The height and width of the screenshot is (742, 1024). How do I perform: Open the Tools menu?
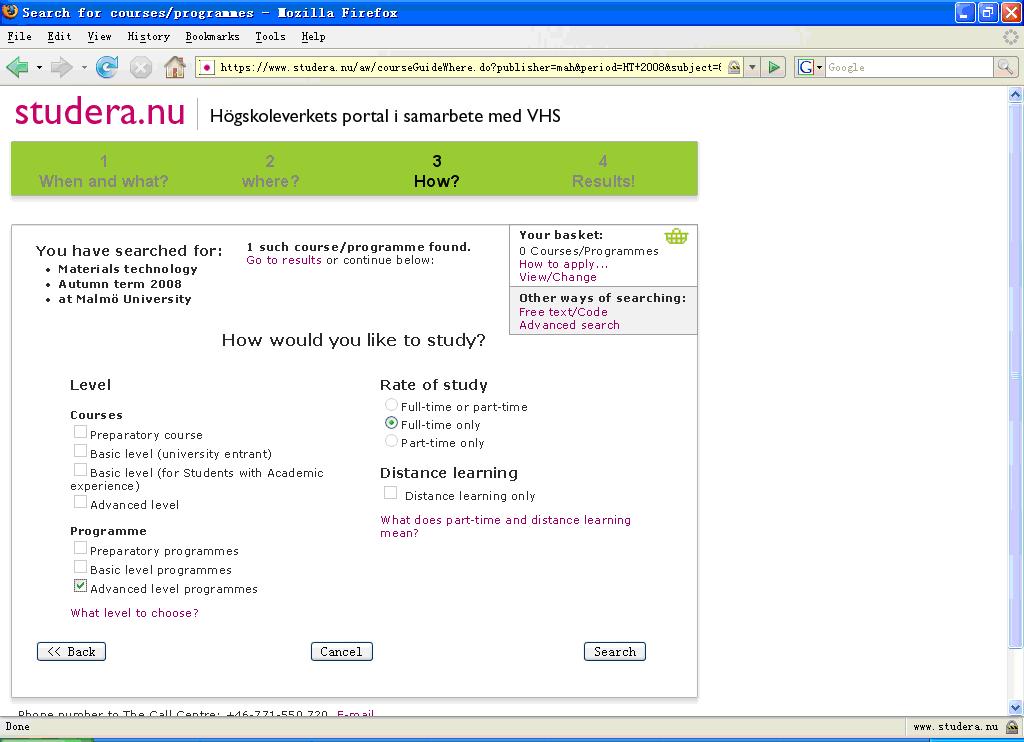tap(270, 37)
